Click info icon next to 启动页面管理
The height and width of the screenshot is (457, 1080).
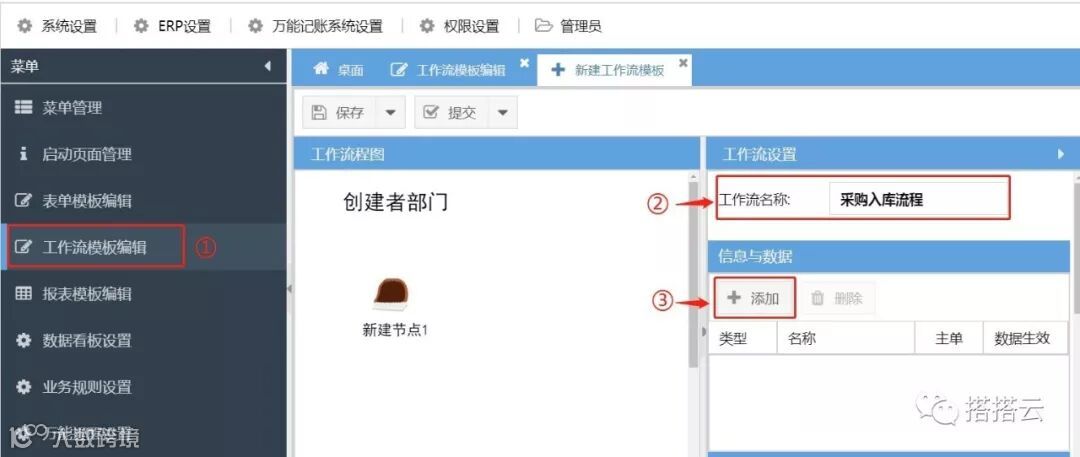tap(23, 154)
